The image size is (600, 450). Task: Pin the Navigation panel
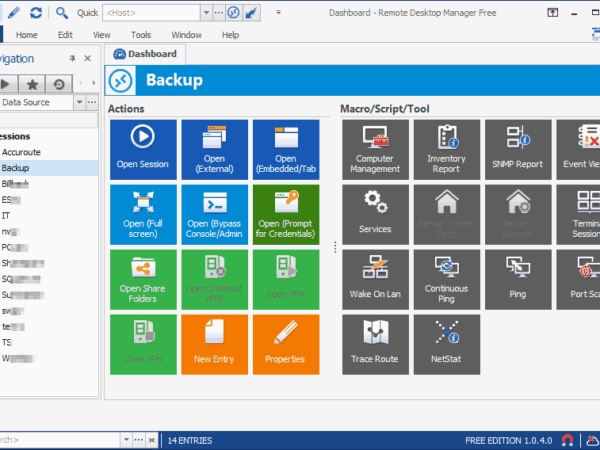(x=72, y=58)
